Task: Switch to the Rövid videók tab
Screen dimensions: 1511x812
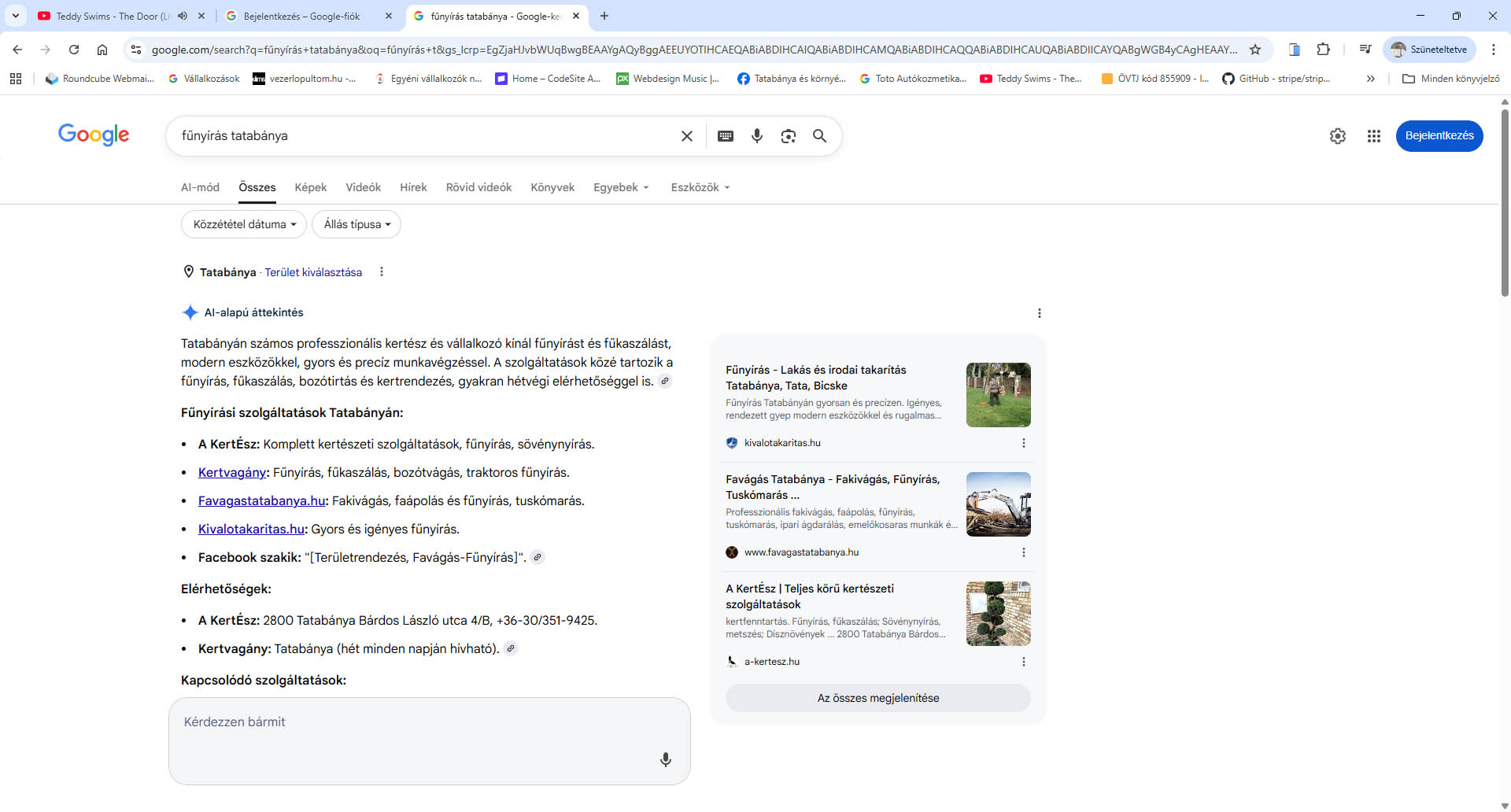Action: [478, 187]
